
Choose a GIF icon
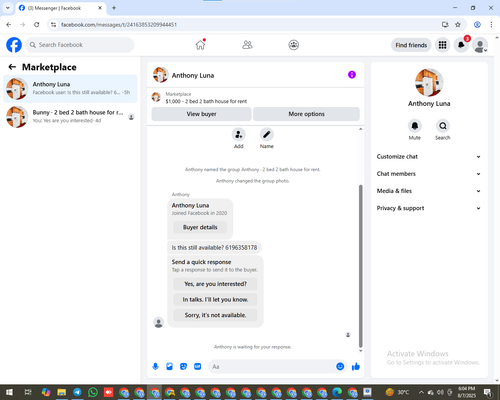[x=198, y=367]
